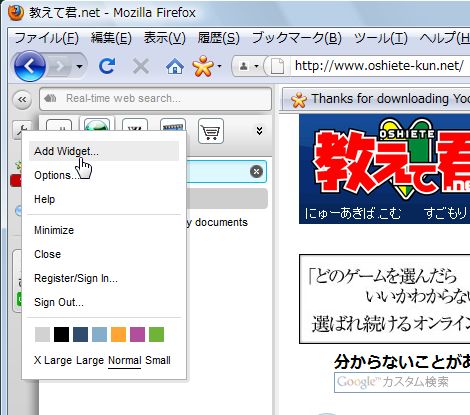Open the back/forward history dropdown arrow
470x415 pixels.
(79, 67)
